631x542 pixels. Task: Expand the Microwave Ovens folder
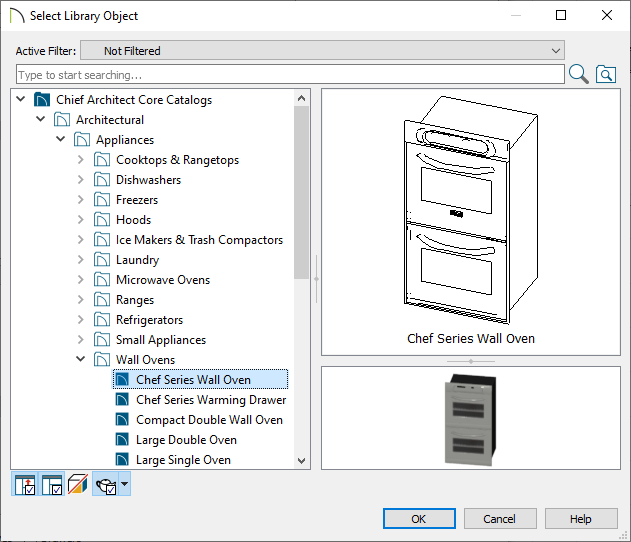pos(80,280)
